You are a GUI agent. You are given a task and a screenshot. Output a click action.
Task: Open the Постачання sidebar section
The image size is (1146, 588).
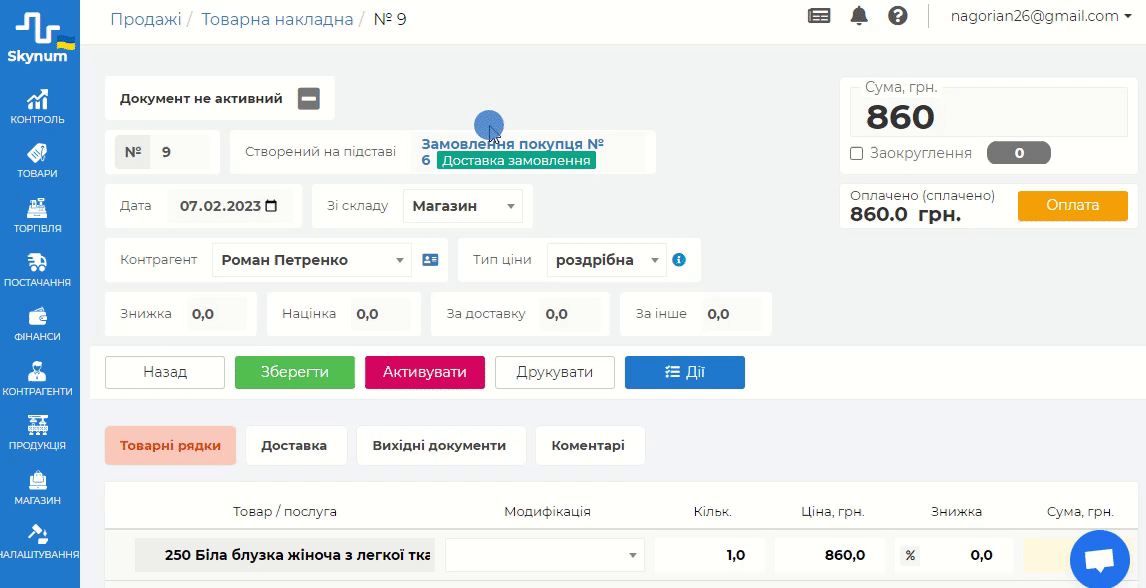39,270
